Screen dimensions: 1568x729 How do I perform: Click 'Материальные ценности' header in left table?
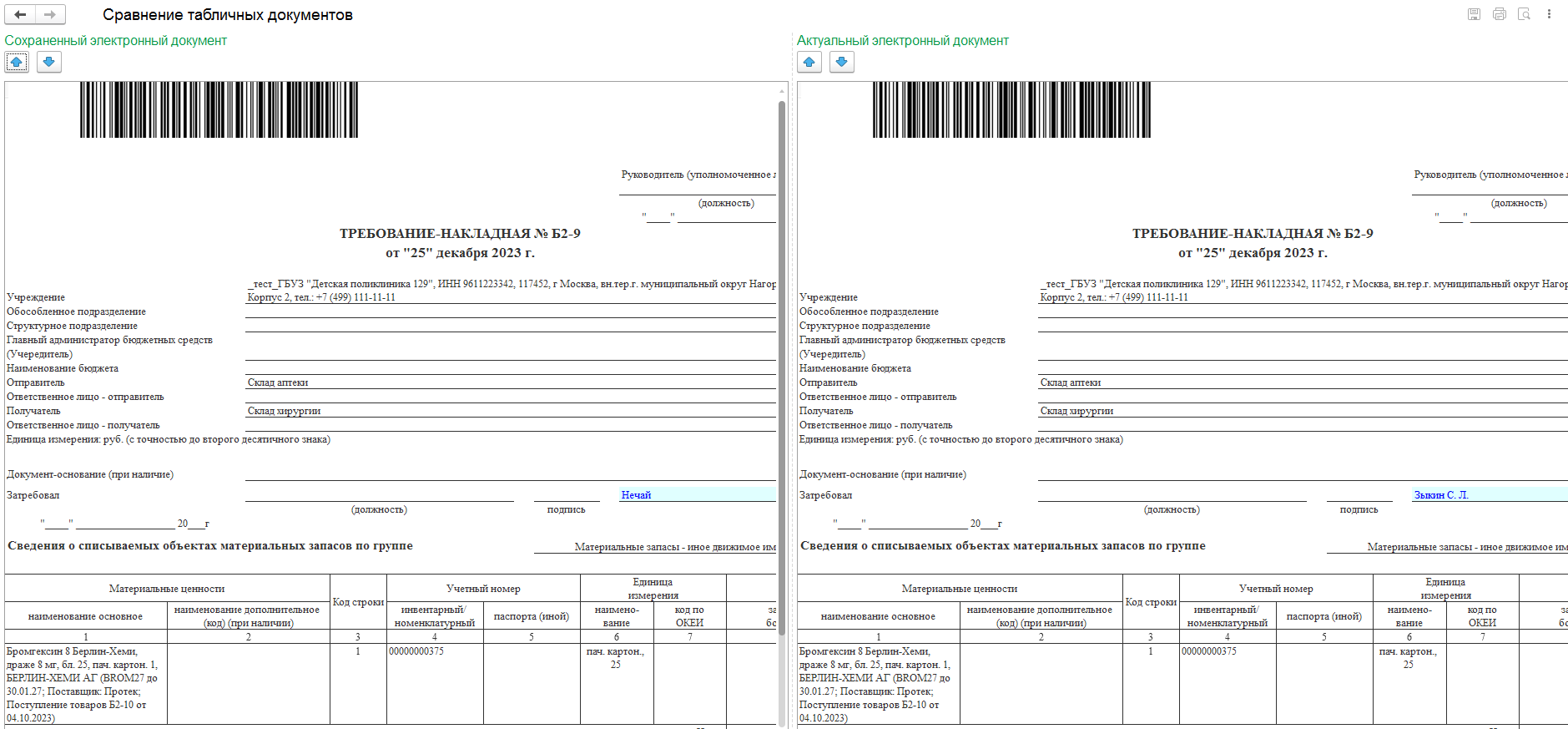[167, 589]
